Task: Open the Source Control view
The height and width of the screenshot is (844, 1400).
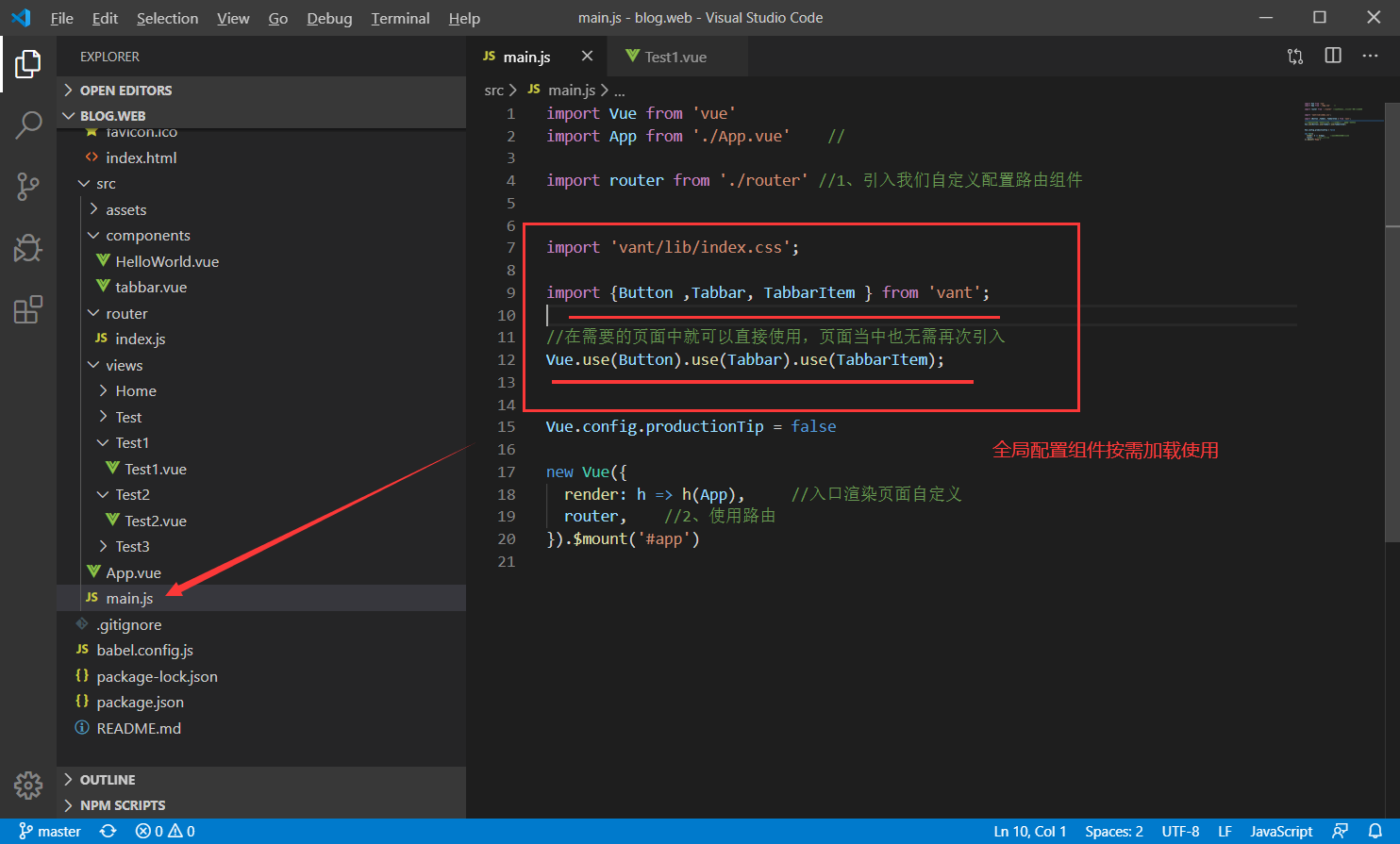Action: click(28, 186)
